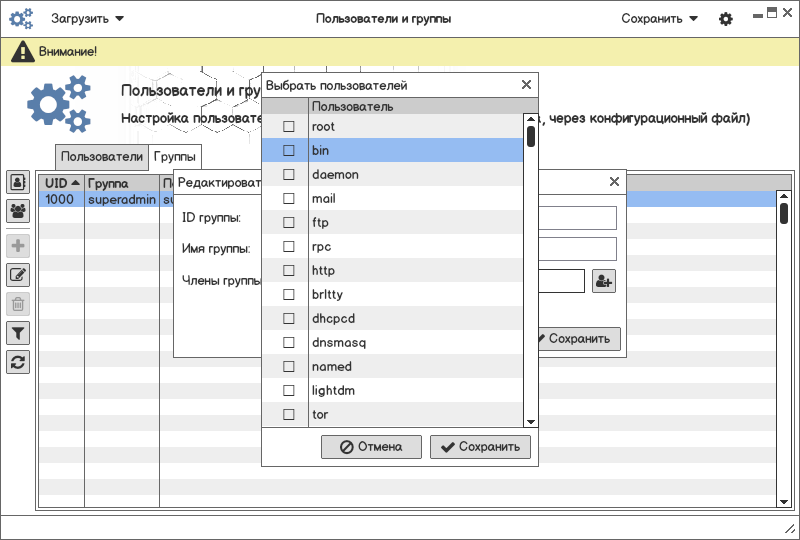Click the add-user icon beside group members field
This screenshot has width=800, height=540.
(x=603, y=282)
